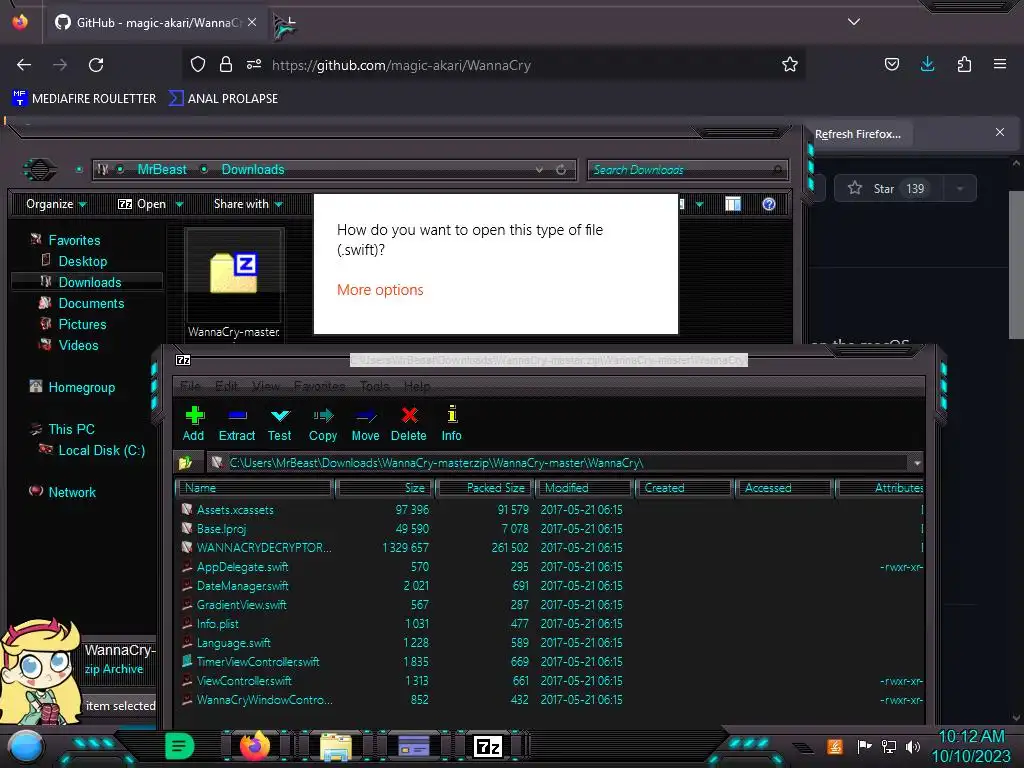Select Documents in the navigation pane
Viewport: 1024px width, 768px height.
91,303
